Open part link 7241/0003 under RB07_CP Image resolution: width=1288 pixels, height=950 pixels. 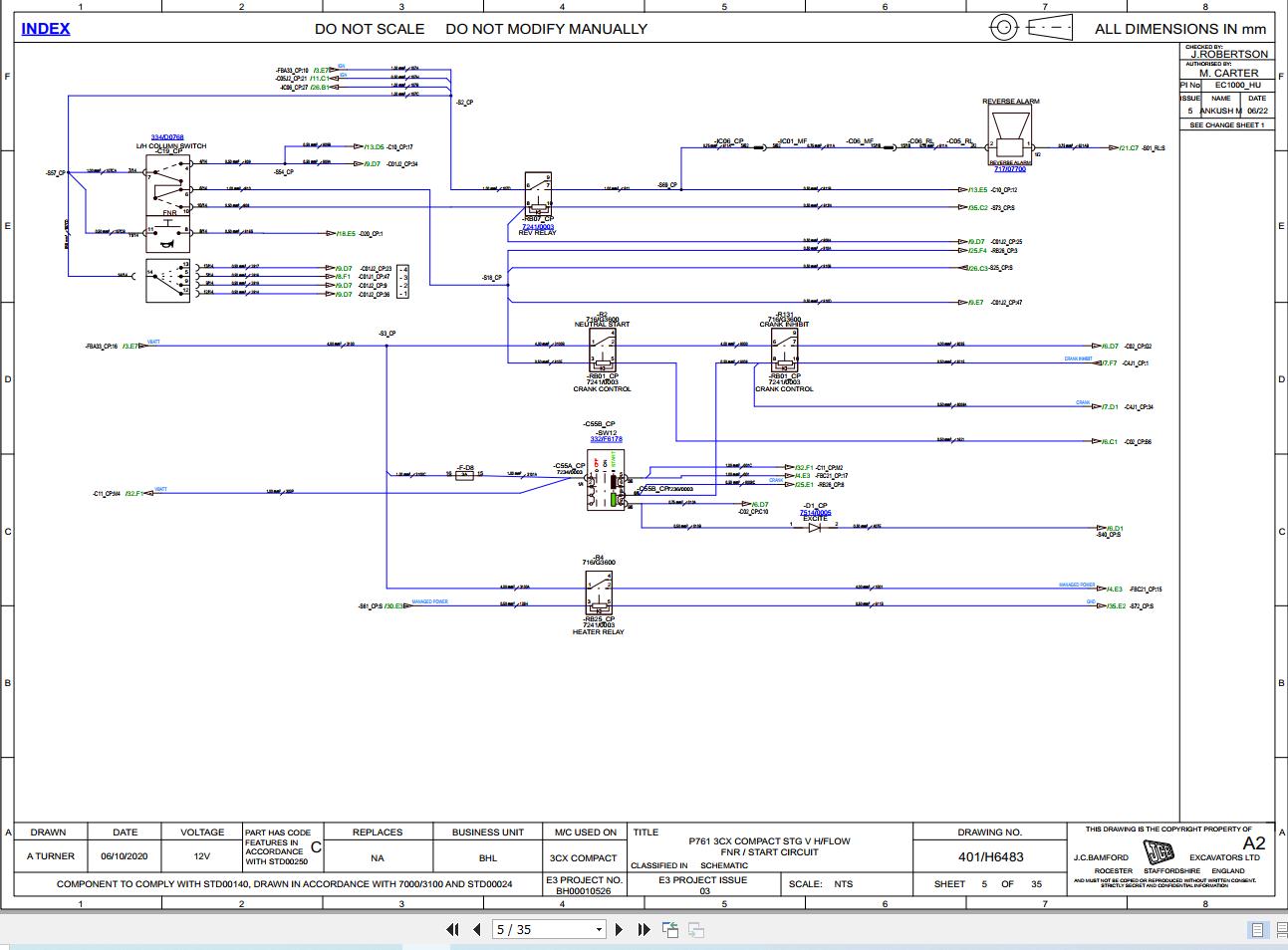pos(538,226)
